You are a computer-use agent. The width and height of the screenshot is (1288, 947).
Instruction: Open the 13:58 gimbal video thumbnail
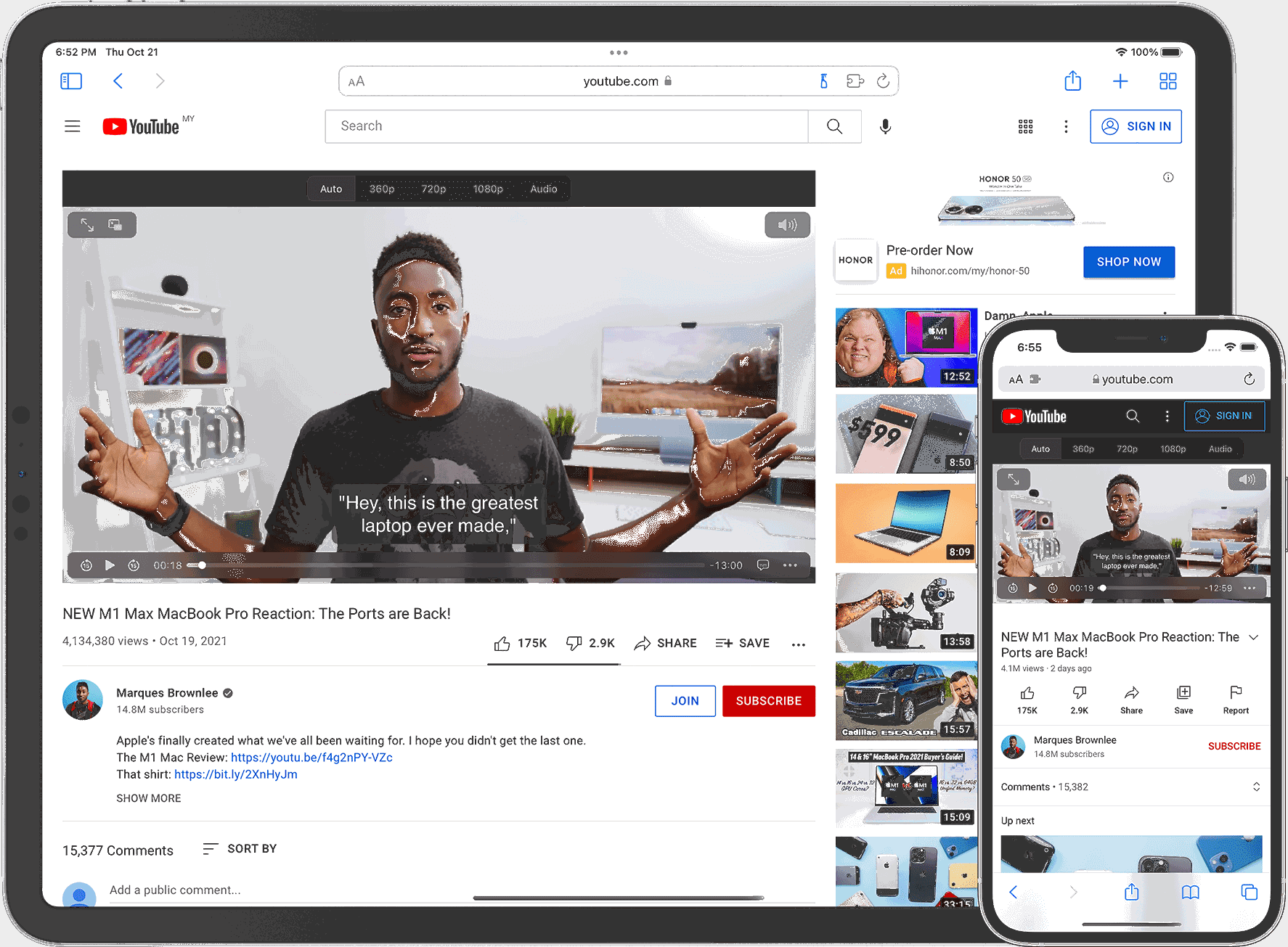click(906, 613)
